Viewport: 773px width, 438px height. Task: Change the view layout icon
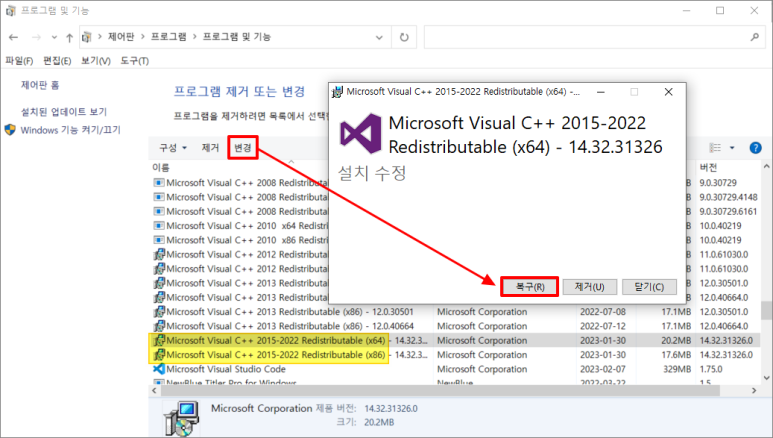(715, 147)
